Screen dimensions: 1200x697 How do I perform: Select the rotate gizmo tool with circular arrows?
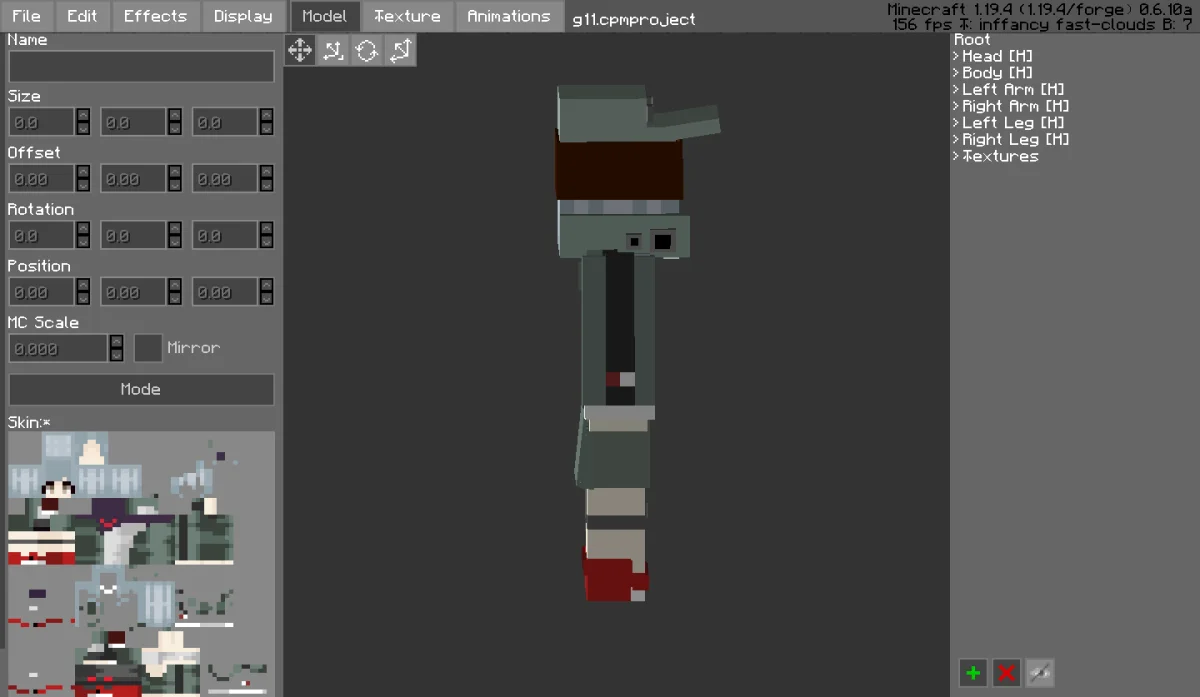pos(367,50)
